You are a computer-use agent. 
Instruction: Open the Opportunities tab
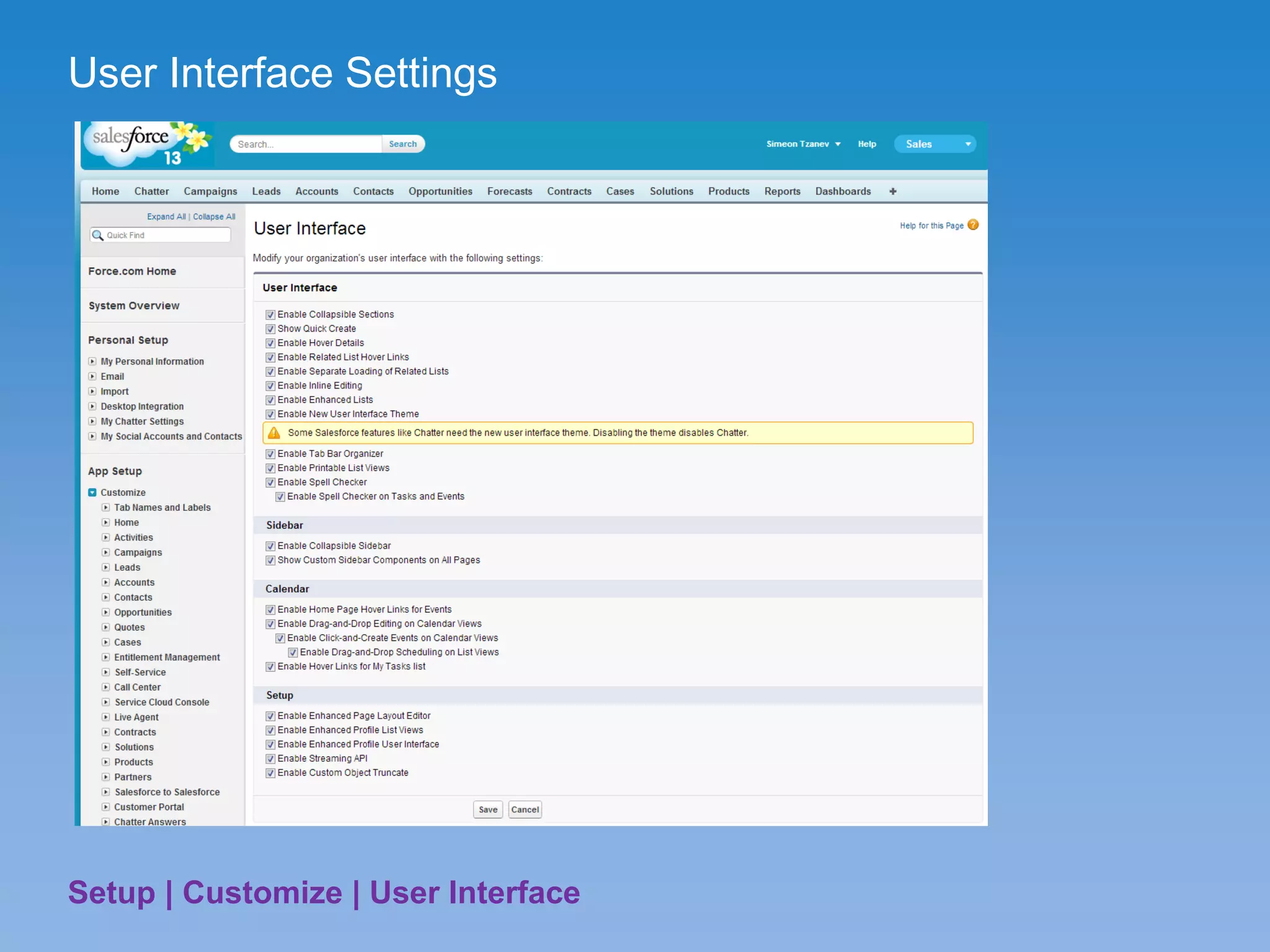(x=440, y=192)
